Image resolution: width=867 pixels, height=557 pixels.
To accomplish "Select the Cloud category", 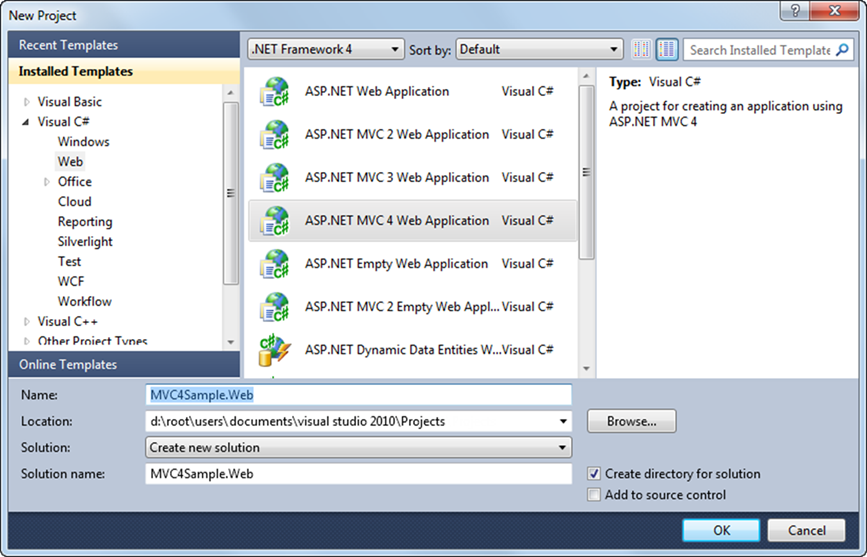I will (x=75, y=201).
